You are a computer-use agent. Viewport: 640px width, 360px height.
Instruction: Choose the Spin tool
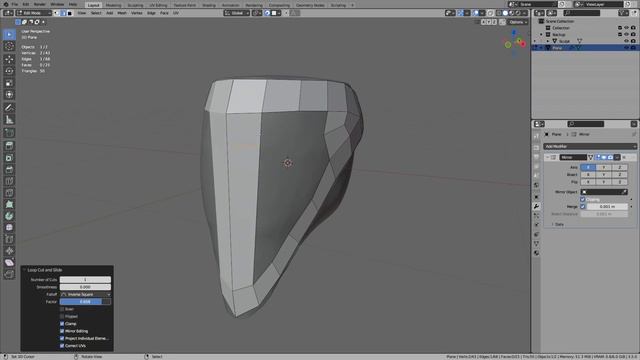9,216
